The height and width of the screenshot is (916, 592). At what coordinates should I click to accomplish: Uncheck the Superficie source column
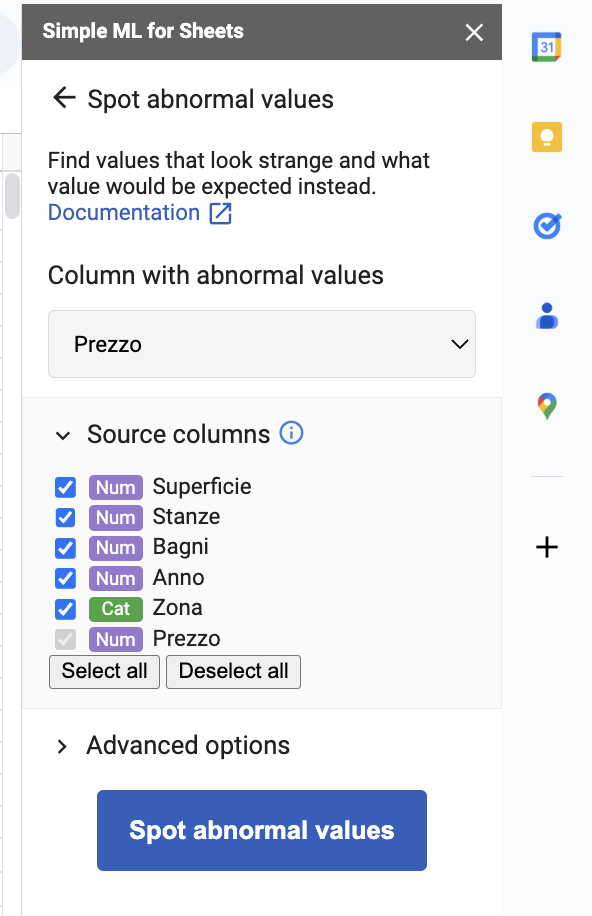click(x=65, y=487)
